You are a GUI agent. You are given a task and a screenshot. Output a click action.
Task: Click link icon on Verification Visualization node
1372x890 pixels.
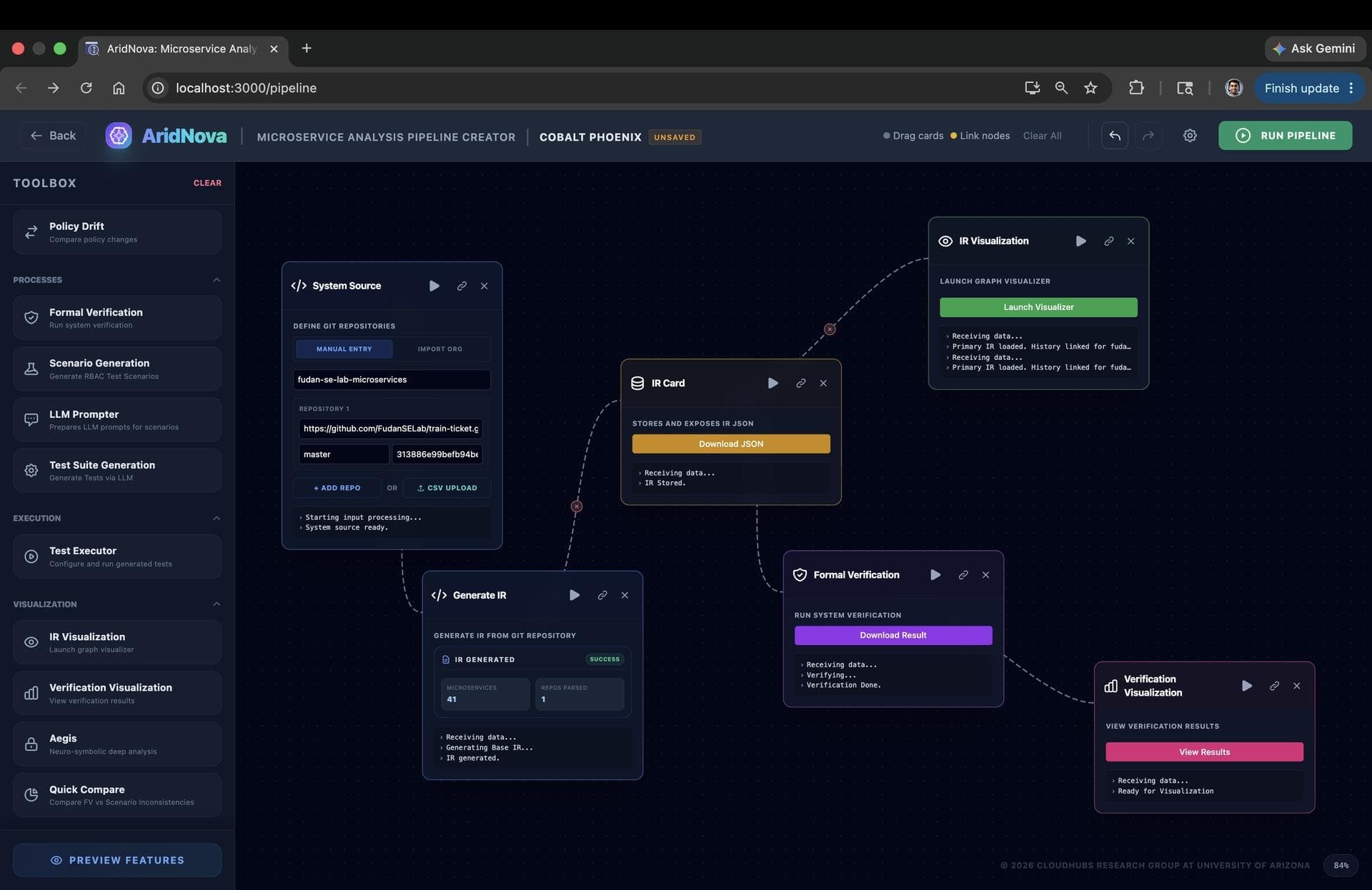(x=1274, y=686)
